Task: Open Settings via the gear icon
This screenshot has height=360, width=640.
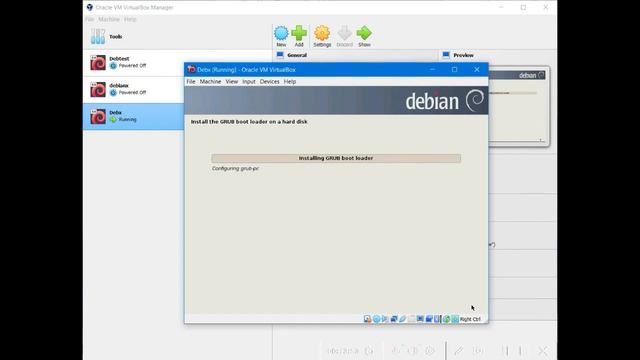Action: tap(322, 33)
